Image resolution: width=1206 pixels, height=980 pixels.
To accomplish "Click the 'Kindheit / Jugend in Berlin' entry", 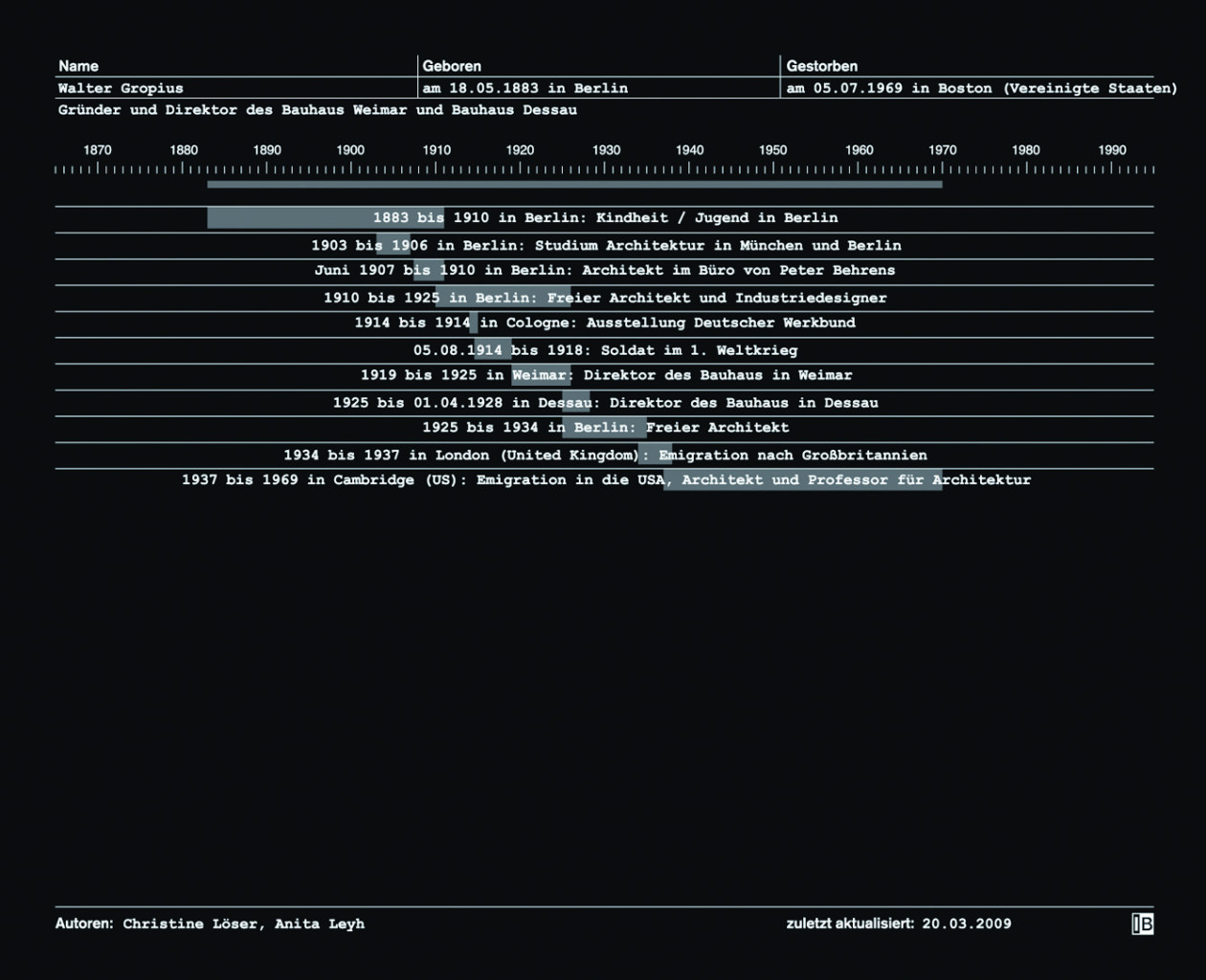I will [605, 218].
